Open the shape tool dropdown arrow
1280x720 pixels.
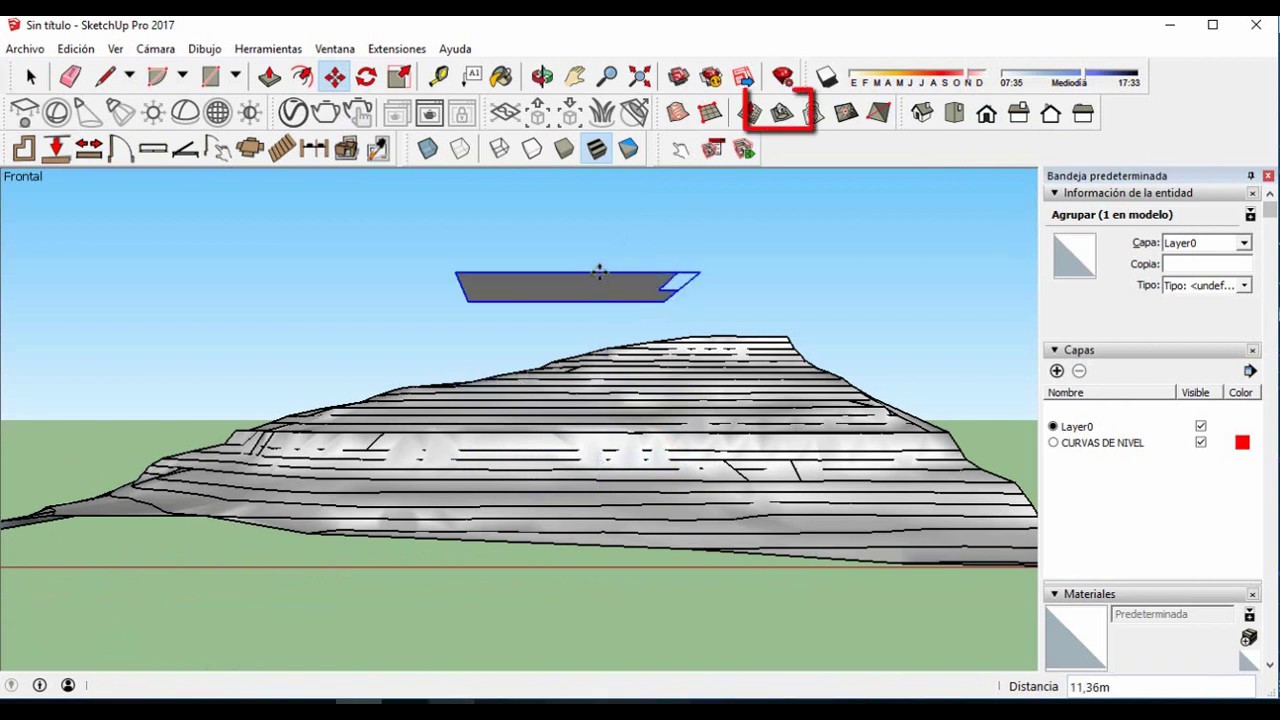pos(235,76)
